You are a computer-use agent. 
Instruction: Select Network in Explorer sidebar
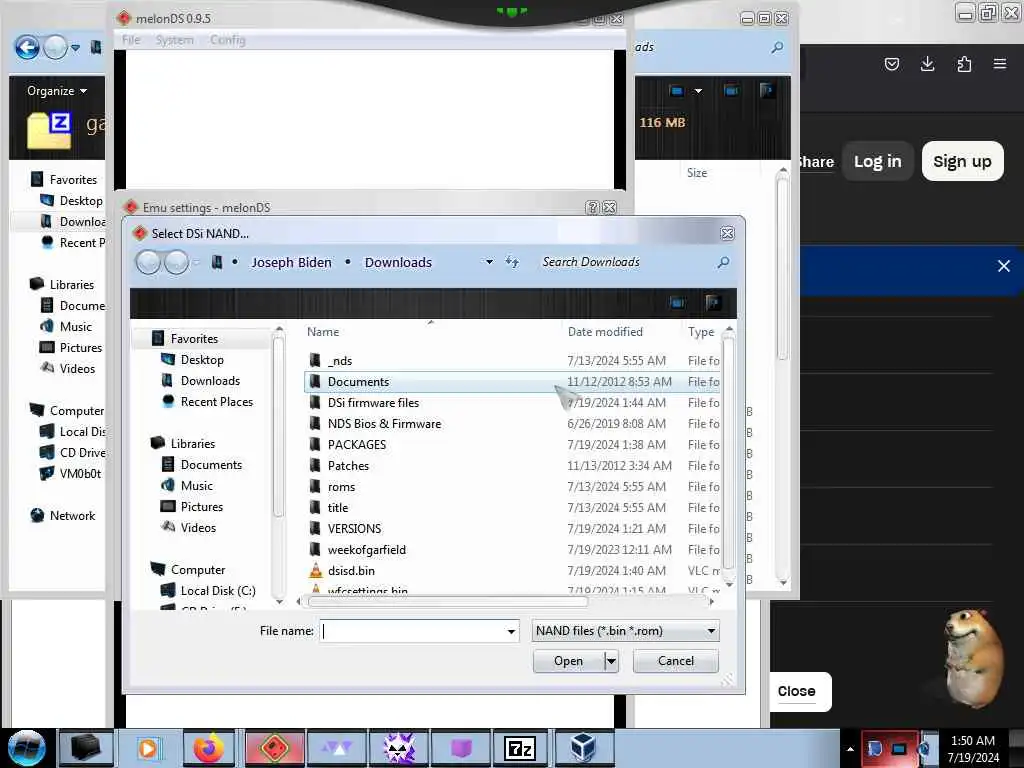(x=72, y=515)
